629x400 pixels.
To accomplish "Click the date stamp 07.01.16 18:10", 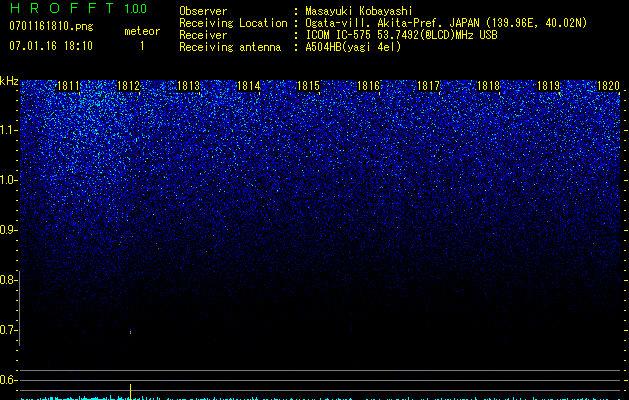I will [51, 46].
